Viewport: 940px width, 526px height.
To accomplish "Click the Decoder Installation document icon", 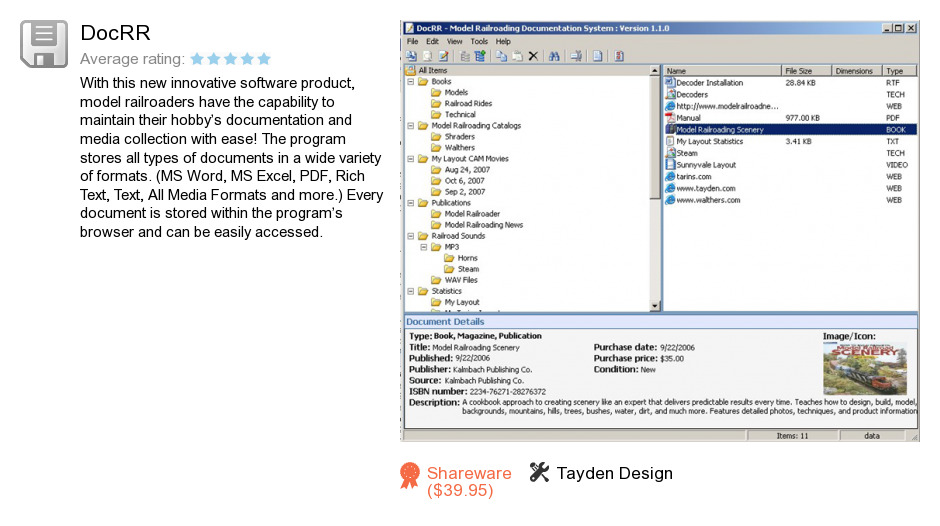I will coord(670,82).
